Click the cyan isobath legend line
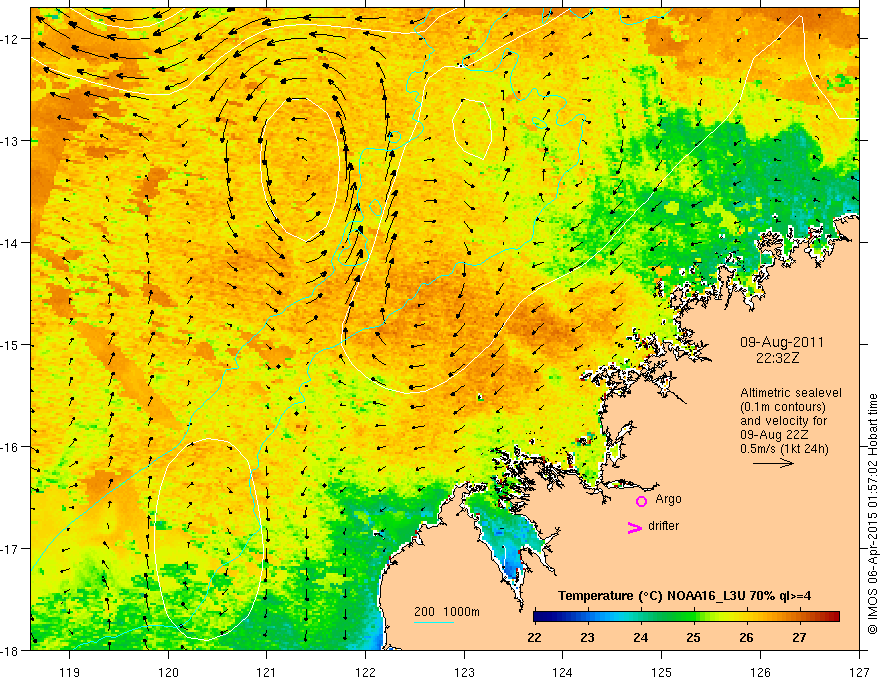This screenshot has width=880, height=680. point(434,622)
